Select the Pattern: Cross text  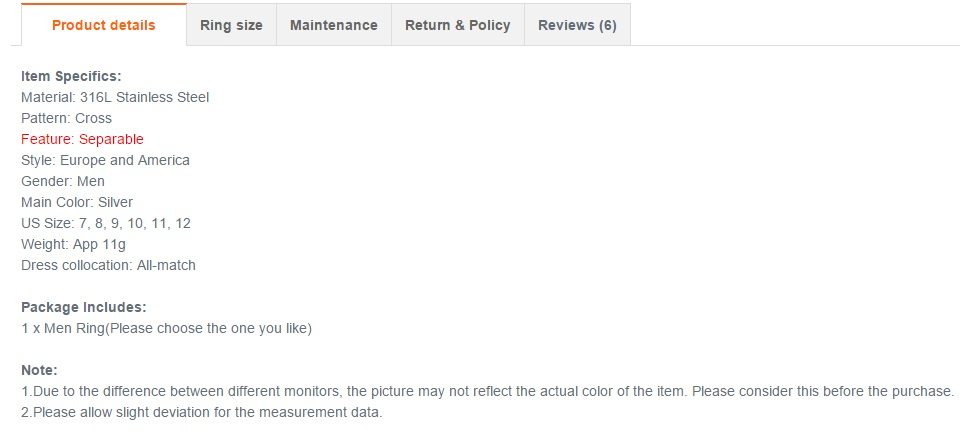pyautogui.click(x=66, y=118)
